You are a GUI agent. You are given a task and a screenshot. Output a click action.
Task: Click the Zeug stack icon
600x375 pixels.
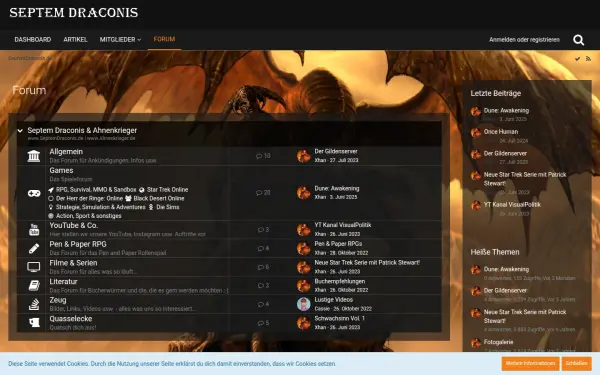point(34,304)
